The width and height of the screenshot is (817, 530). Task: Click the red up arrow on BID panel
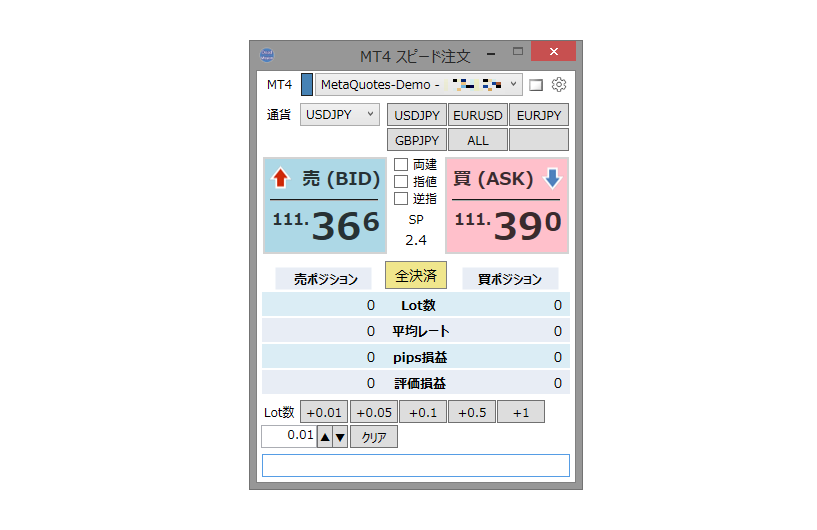tap(280, 178)
